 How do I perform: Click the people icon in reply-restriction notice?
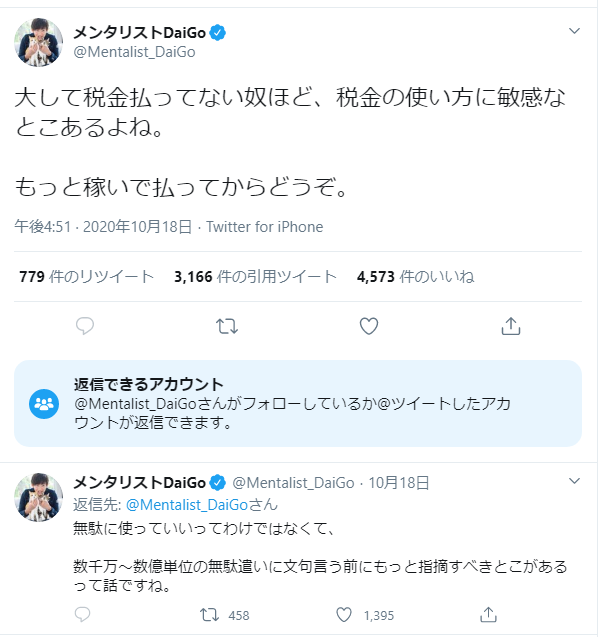(45, 404)
